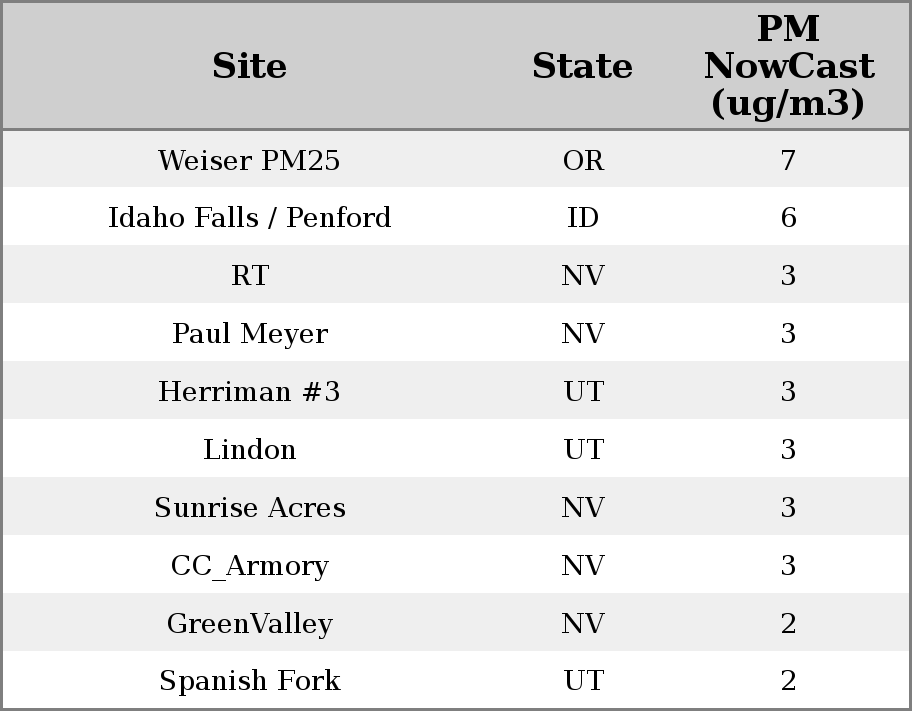Image resolution: width=912 pixels, height=711 pixels.
Task: Click the Idaho Falls / Penford site
Action: click(249, 218)
